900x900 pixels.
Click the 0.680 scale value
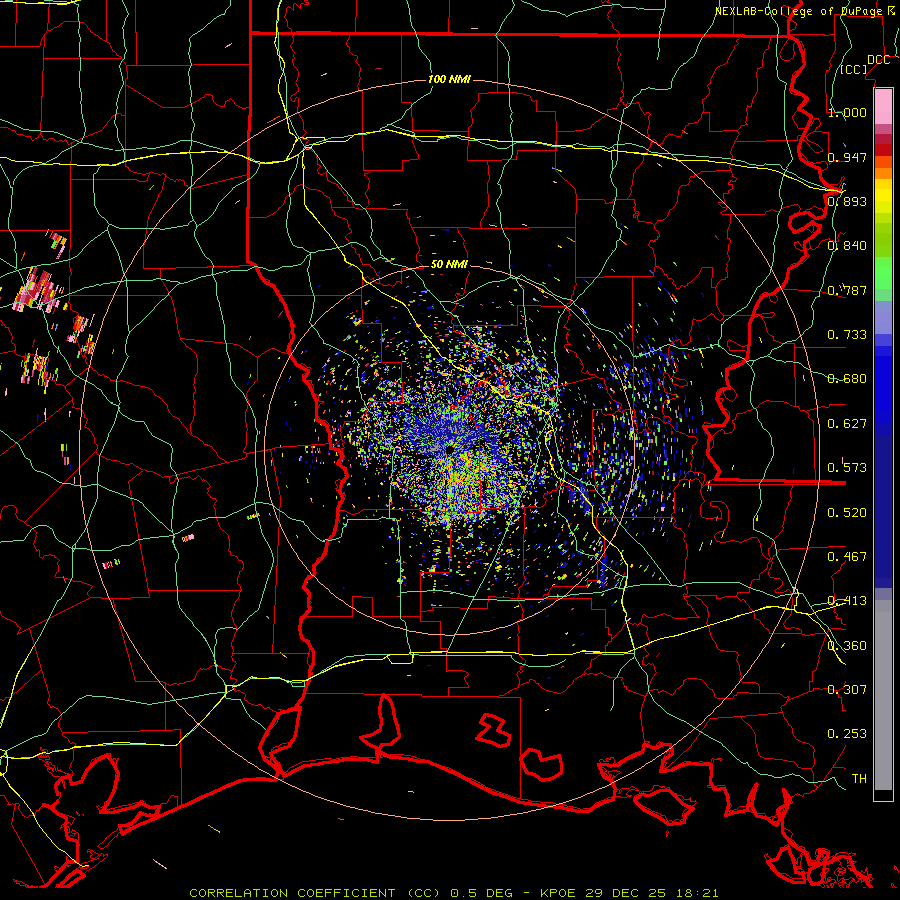point(847,378)
